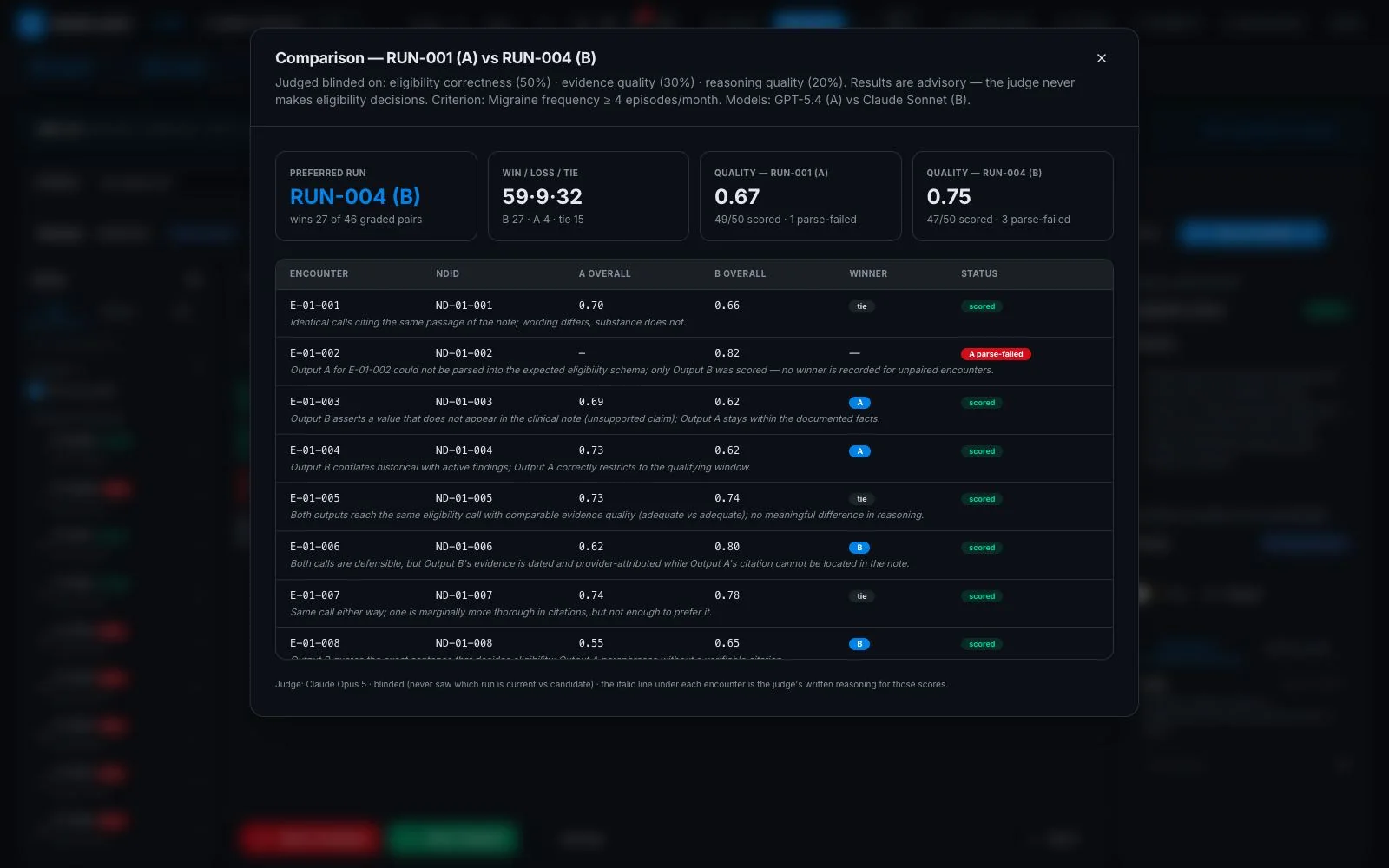This screenshot has width=1389, height=868.
Task: Click the A winner badge for E-01-004
Action: click(859, 451)
